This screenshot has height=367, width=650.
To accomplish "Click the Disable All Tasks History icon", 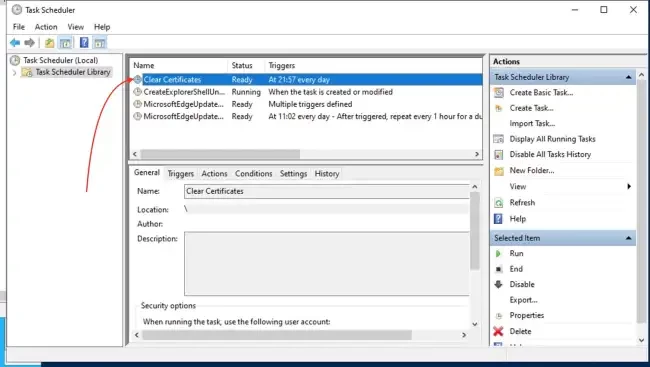I will click(499, 155).
